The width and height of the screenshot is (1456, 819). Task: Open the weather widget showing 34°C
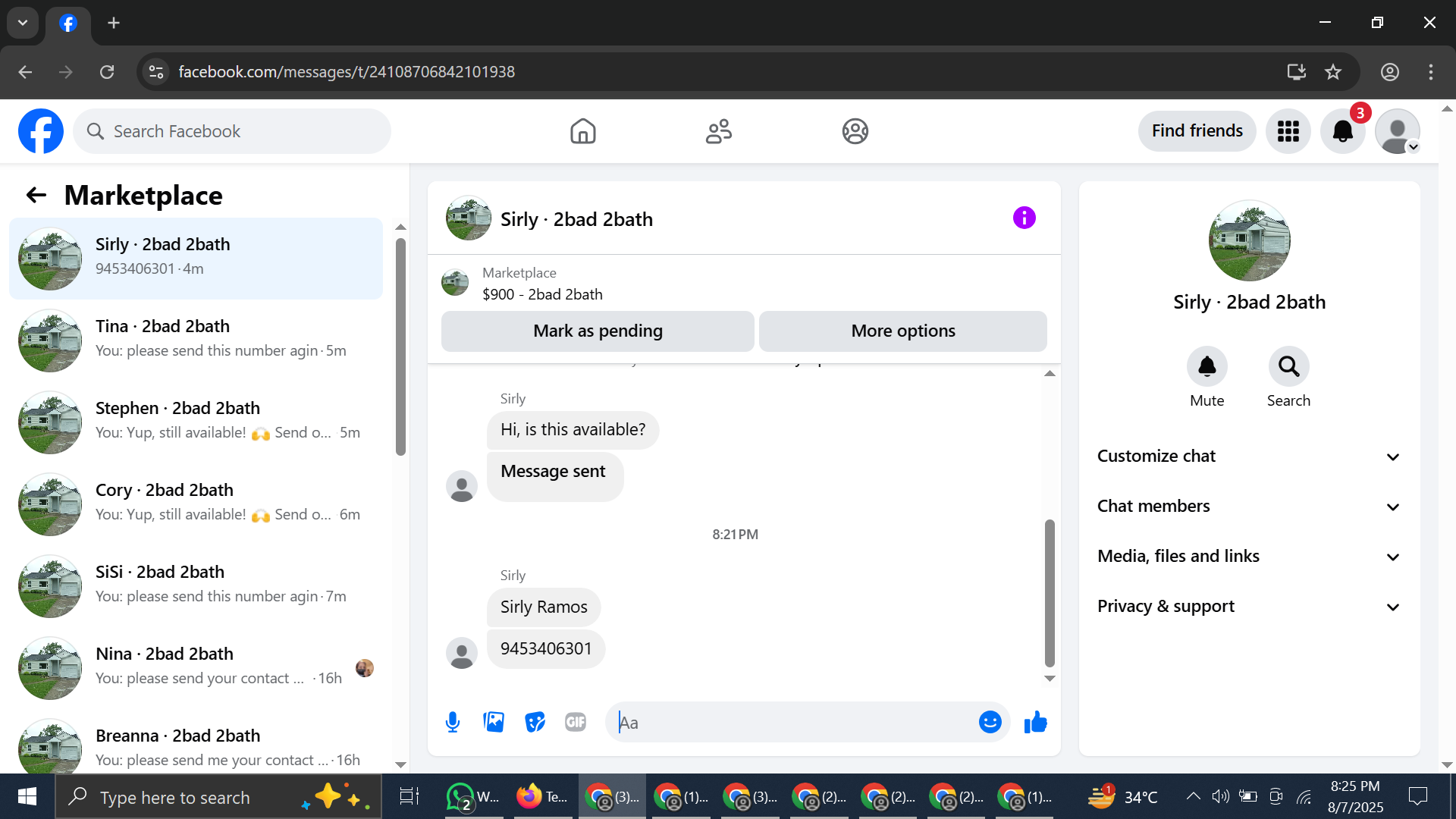point(1123,796)
